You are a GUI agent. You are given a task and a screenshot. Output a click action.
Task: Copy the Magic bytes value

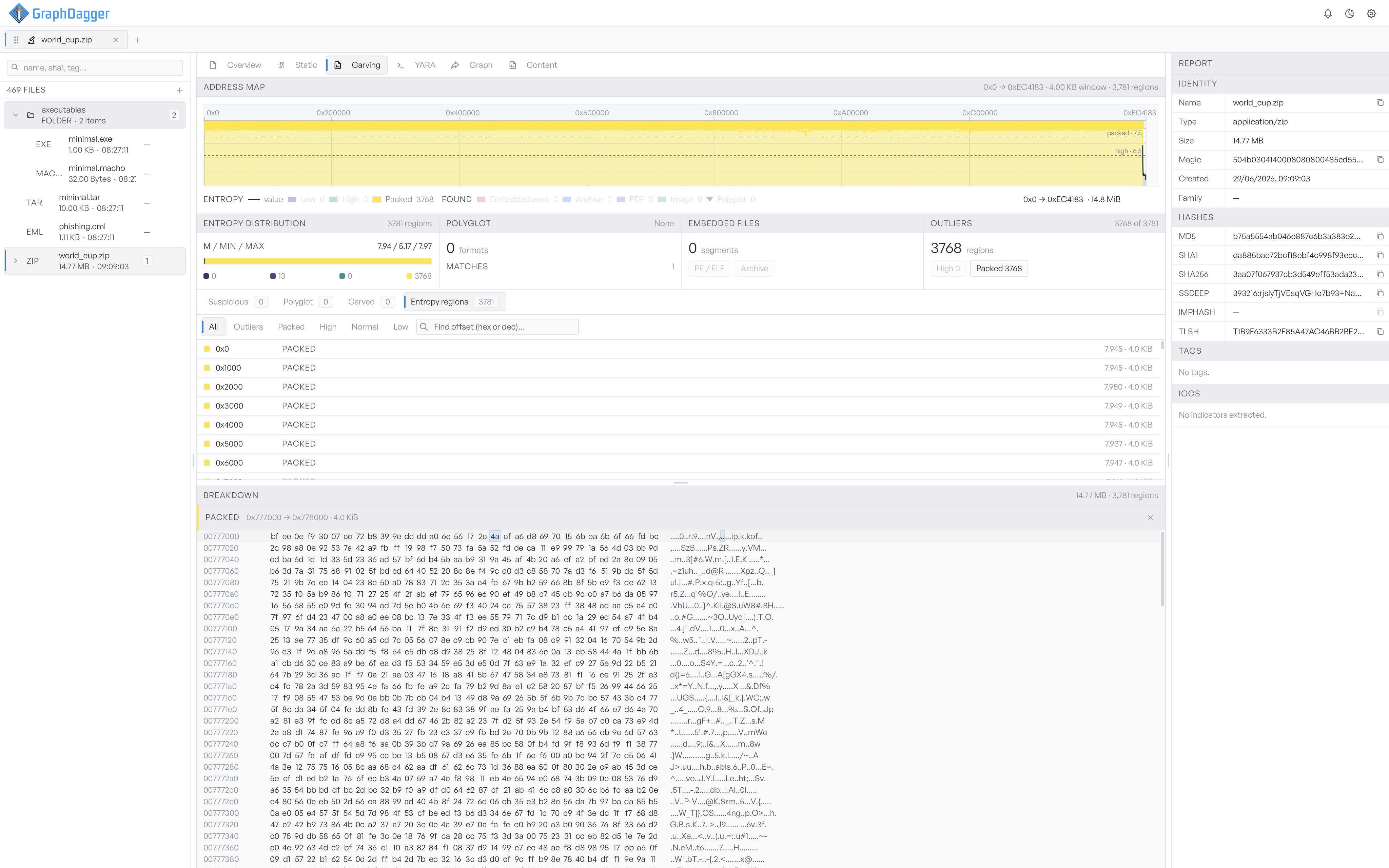pos(1380,160)
